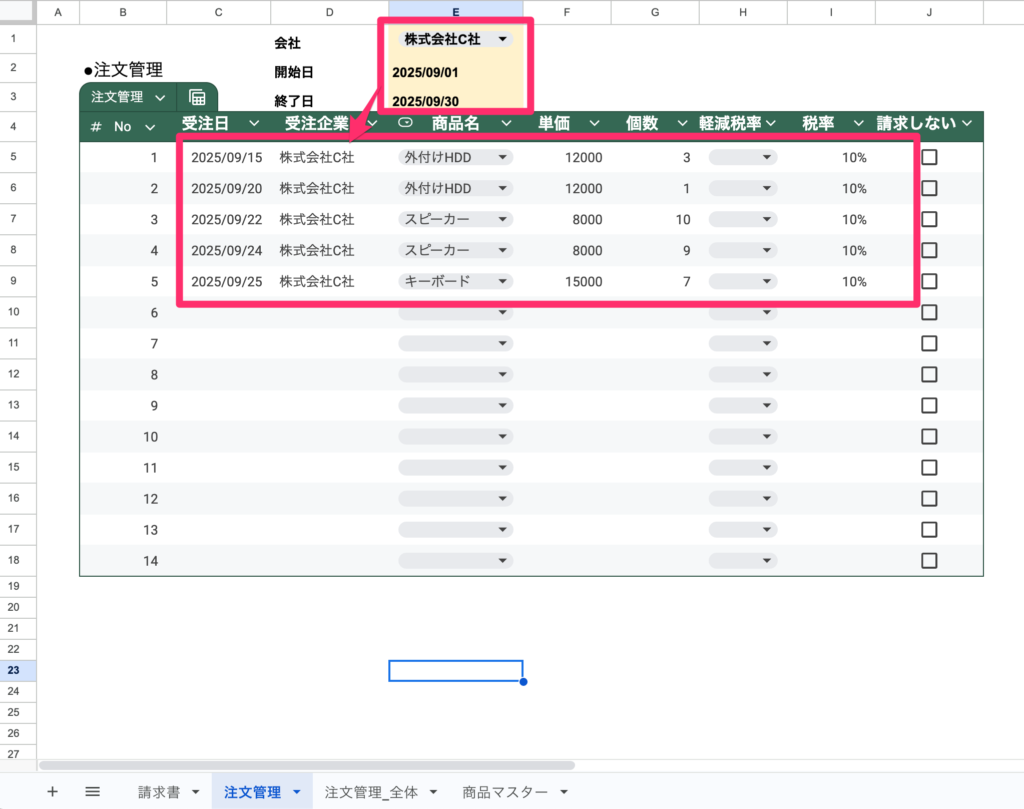Click the add new sheet plus icon
The width and height of the screenshot is (1024, 809).
(x=52, y=791)
